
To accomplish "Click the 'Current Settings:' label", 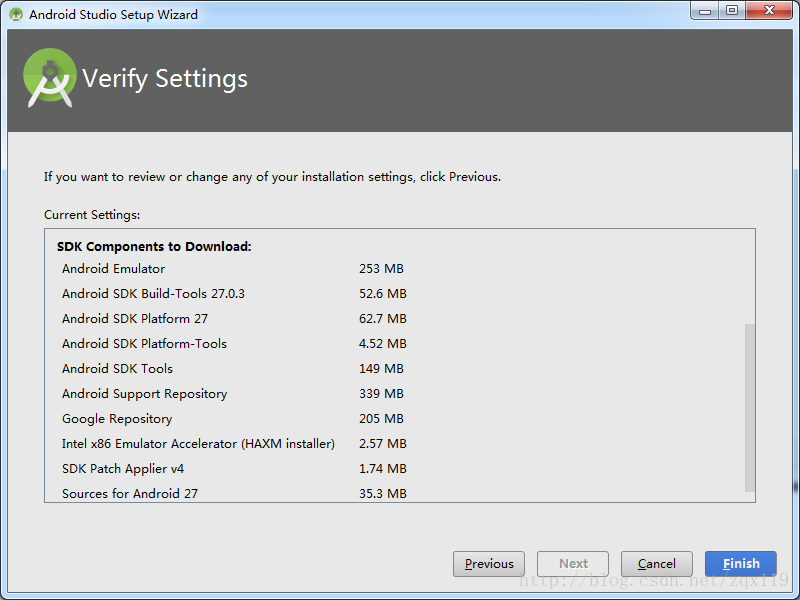I will [92, 215].
